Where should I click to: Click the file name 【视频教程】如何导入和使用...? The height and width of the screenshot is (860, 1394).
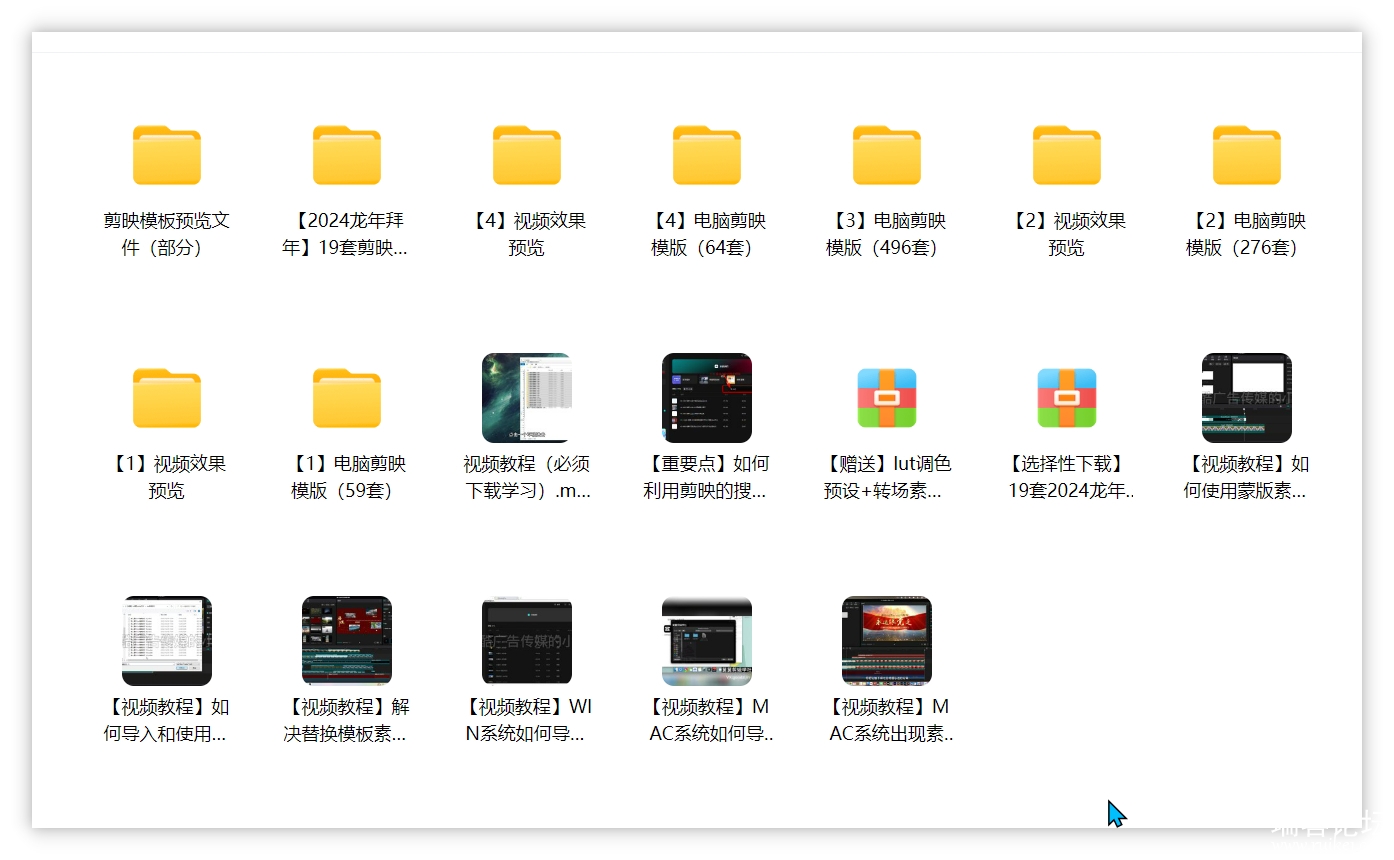pos(167,720)
